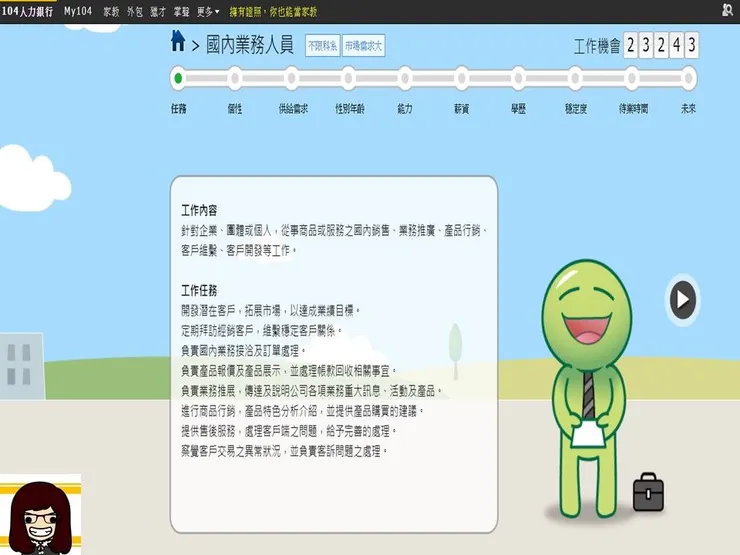The height and width of the screenshot is (555, 740).
Task: Select the 薪資 timeline node
Action: click(x=462, y=78)
